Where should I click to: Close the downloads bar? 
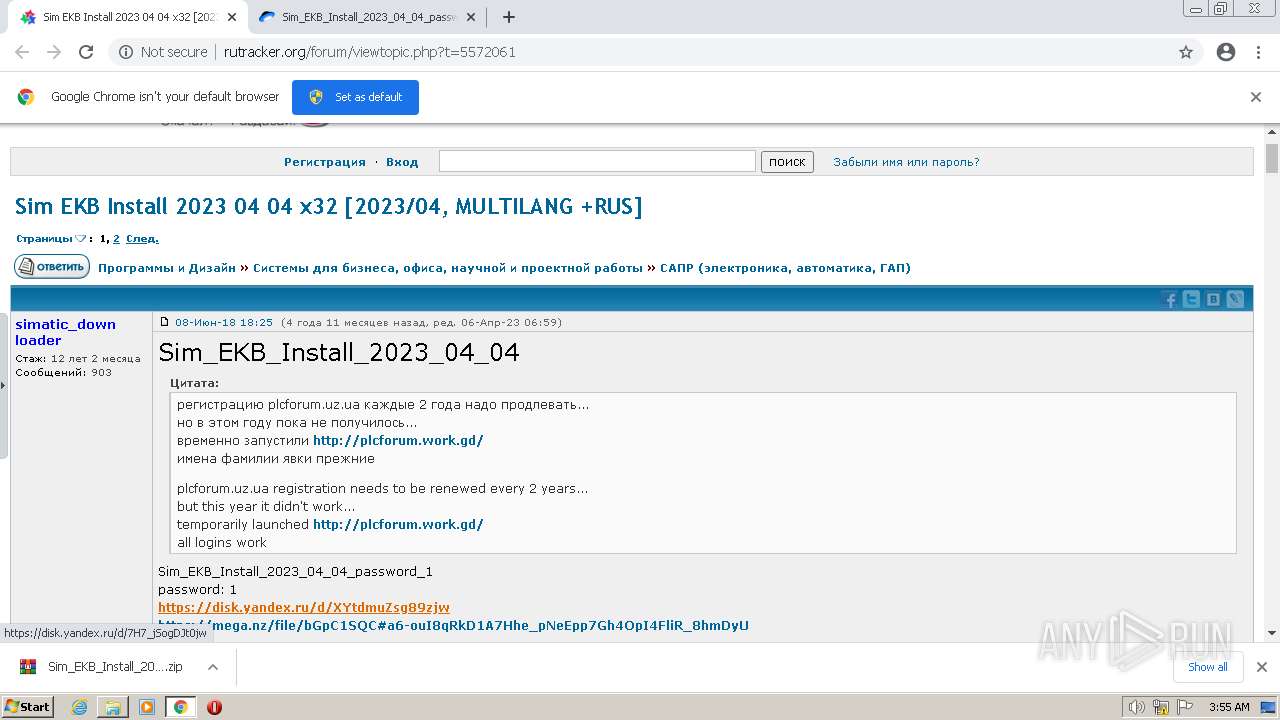coord(1261,667)
